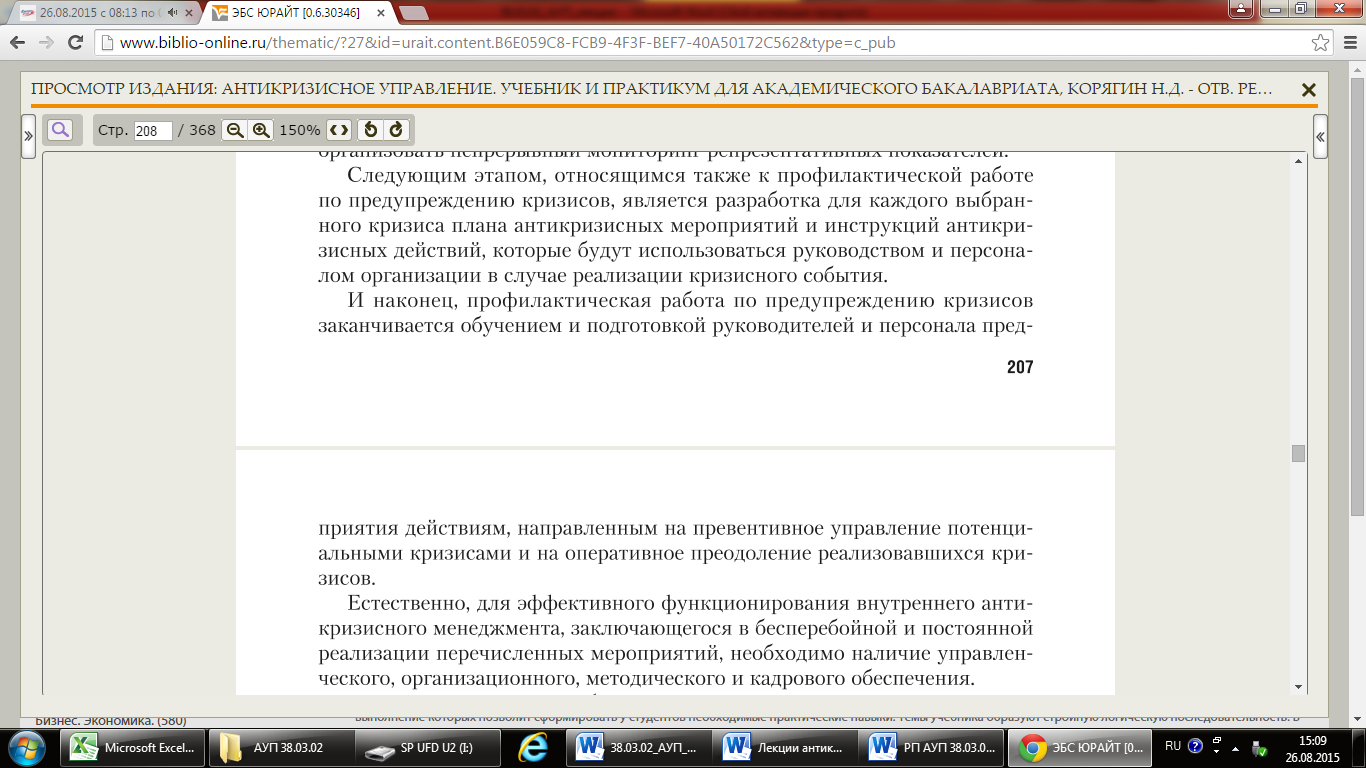Select the ЭБС ЮРАЙТ browser tab
The height and width of the screenshot is (768, 1366).
tap(299, 13)
